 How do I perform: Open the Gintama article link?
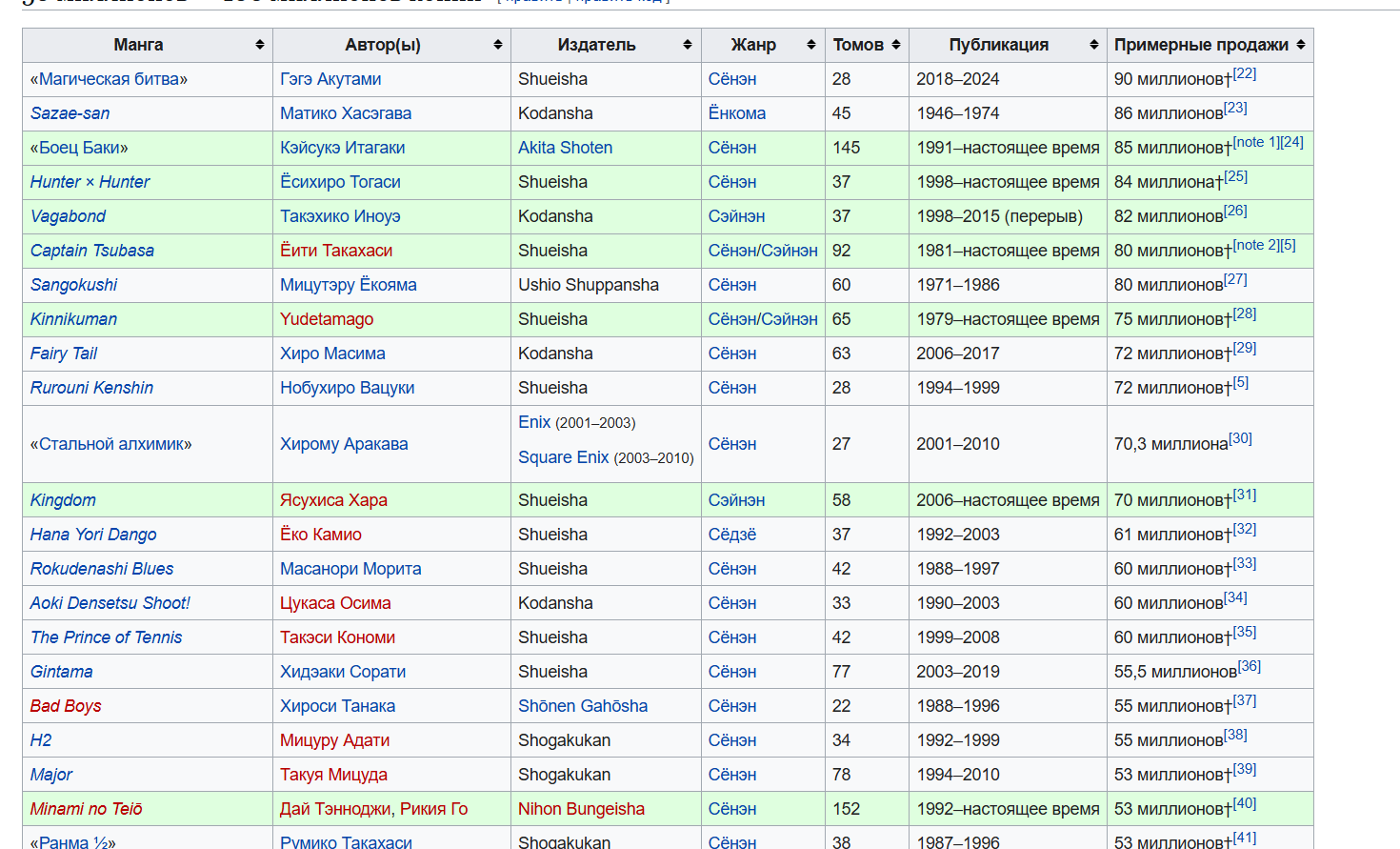[x=61, y=672]
